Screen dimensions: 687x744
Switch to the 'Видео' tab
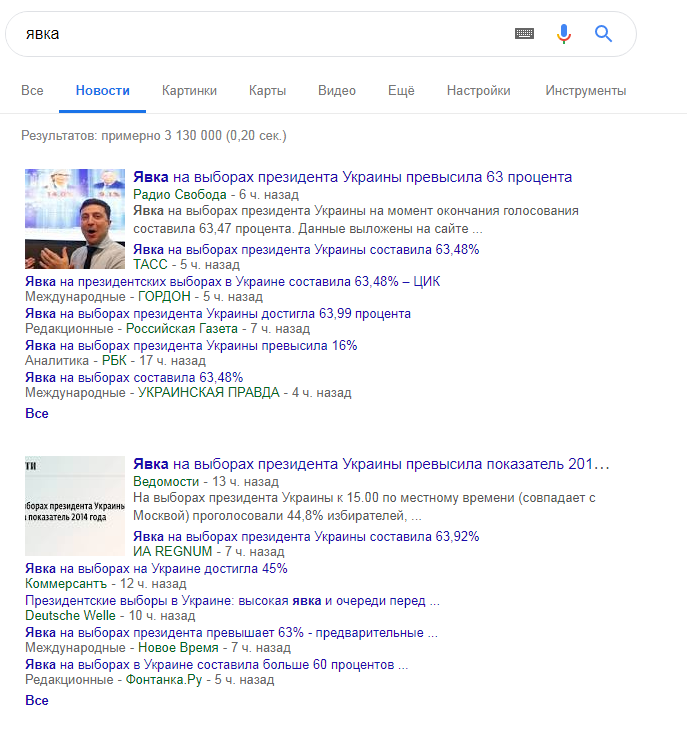pos(337,91)
